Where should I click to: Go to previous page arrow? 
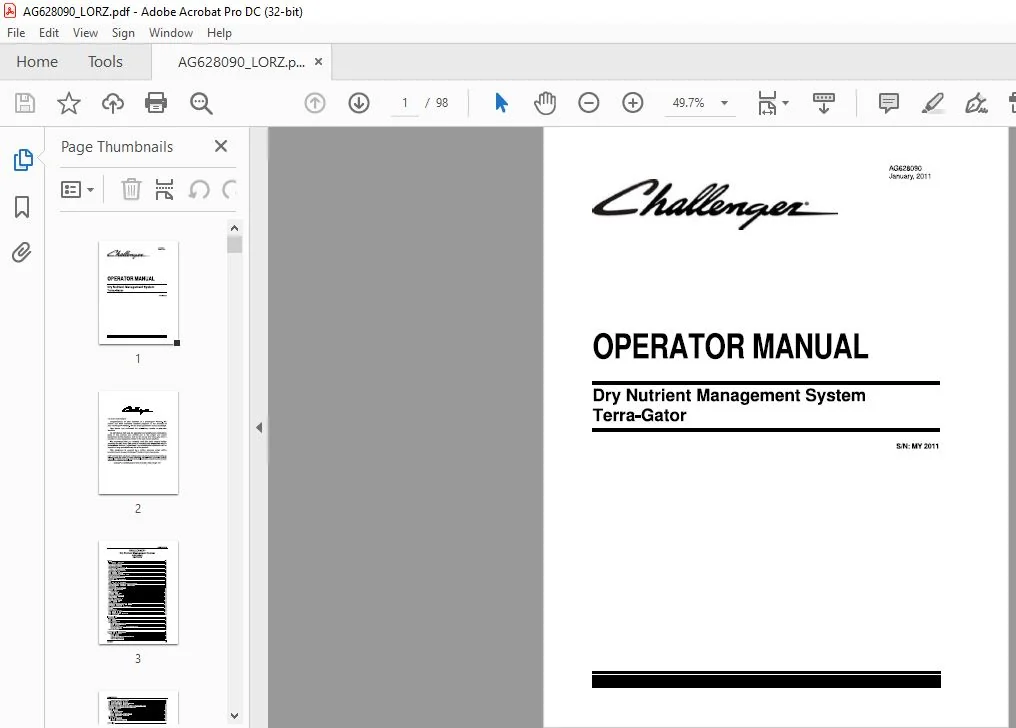click(x=315, y=103)
